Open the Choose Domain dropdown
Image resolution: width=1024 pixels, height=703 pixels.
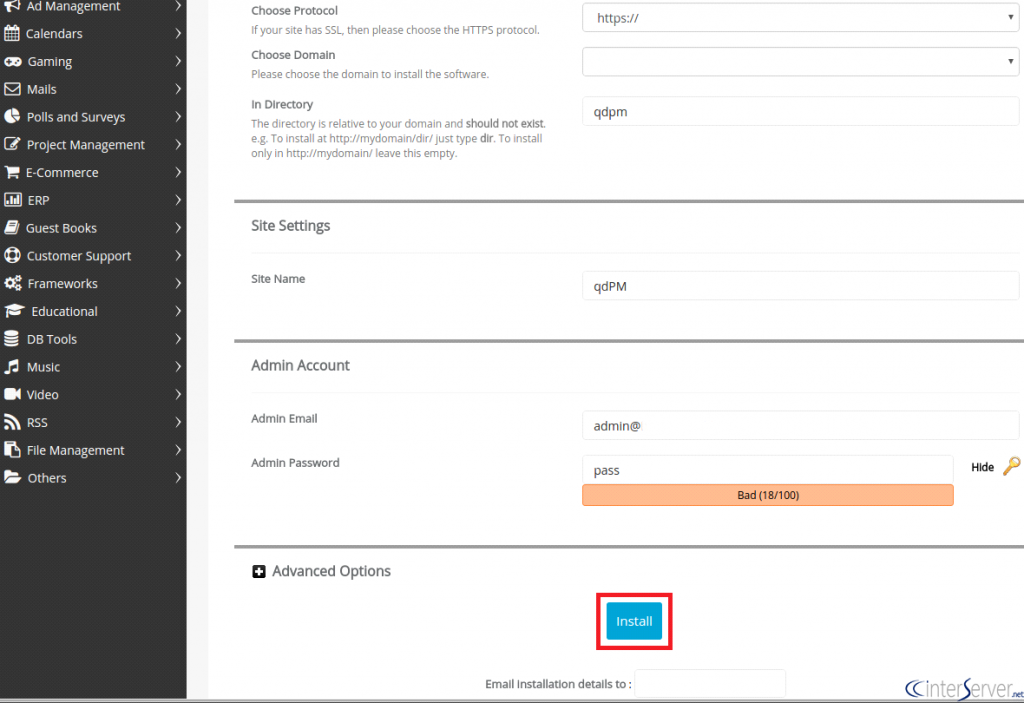800,61
